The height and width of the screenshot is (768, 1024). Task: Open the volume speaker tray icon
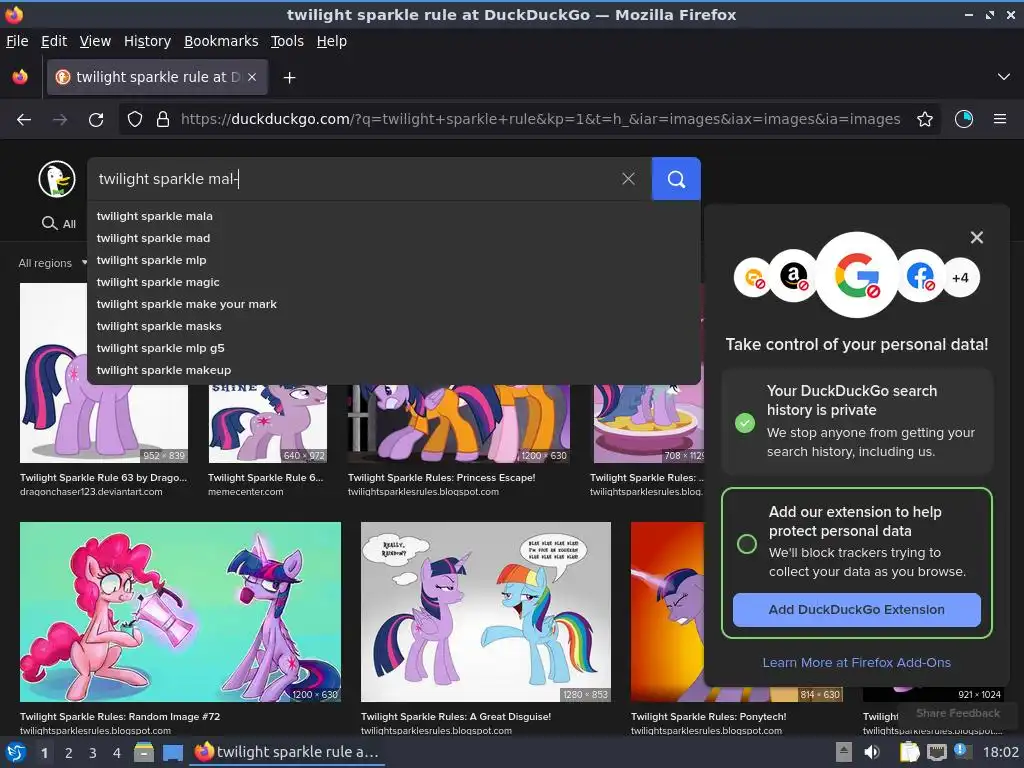coord(871,752)
